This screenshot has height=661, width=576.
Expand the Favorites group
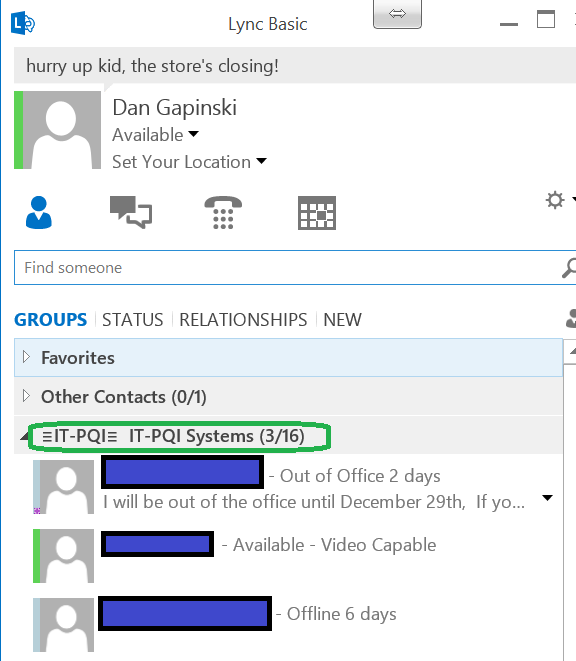26,357
